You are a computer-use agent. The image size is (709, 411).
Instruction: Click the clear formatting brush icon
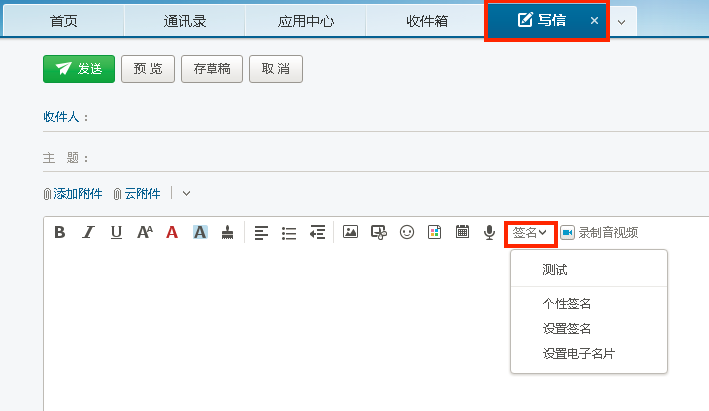228,232
